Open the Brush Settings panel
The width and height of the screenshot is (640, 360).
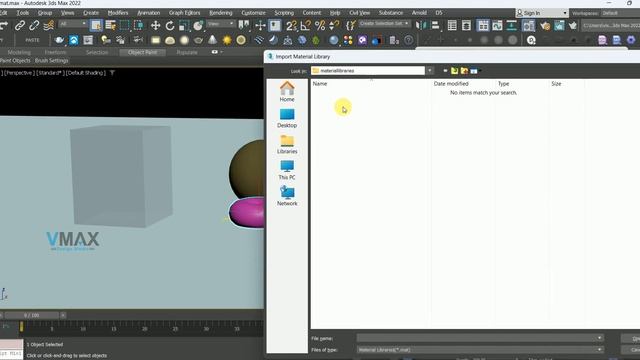[51, 60]
